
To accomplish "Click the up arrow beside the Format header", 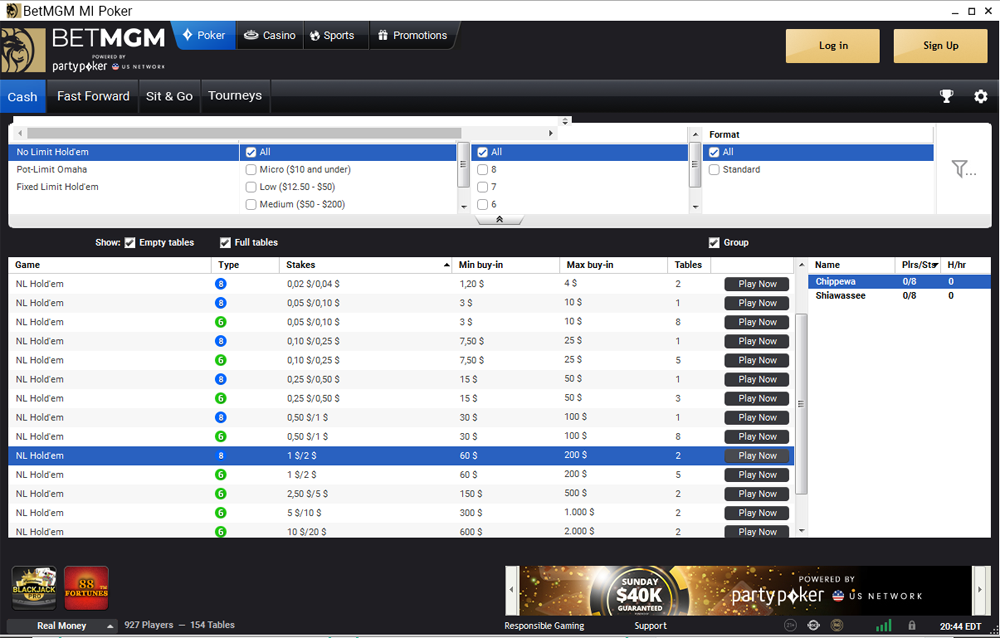I will coord(695,135).
